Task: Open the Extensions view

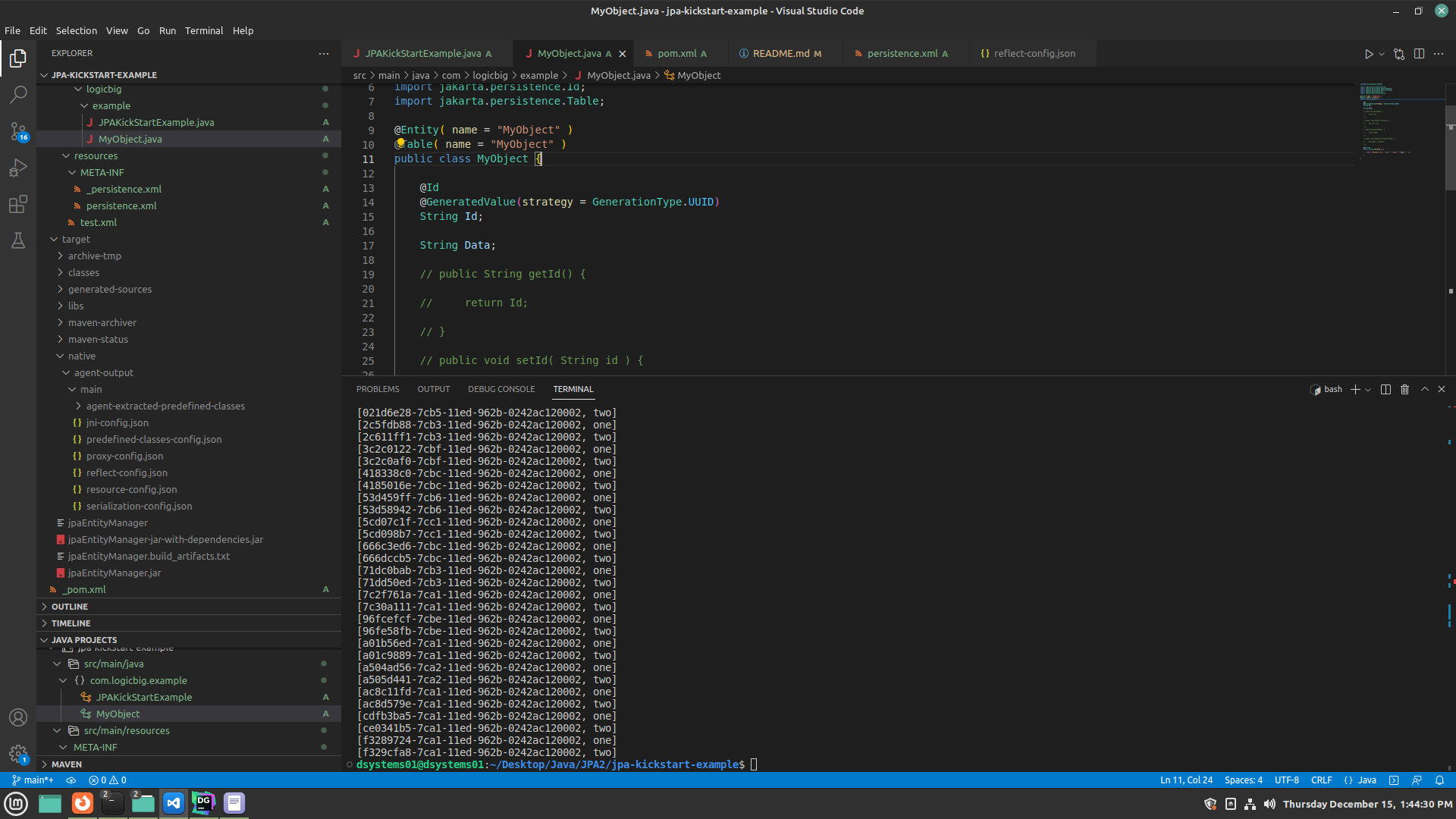Action: point(18,204)
